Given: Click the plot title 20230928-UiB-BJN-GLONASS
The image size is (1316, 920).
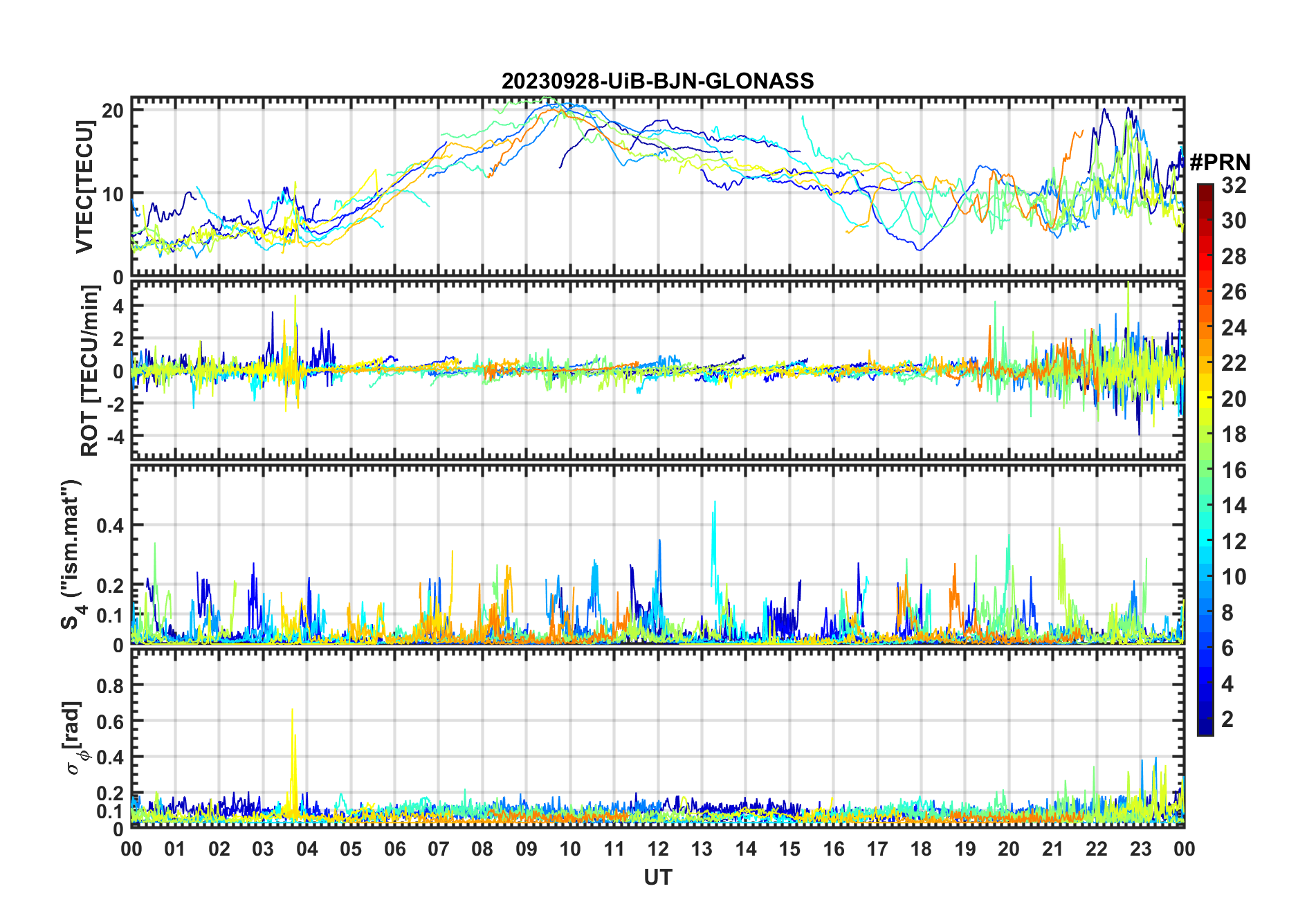Looking at the screenshot, I should [x=657, y=81].
